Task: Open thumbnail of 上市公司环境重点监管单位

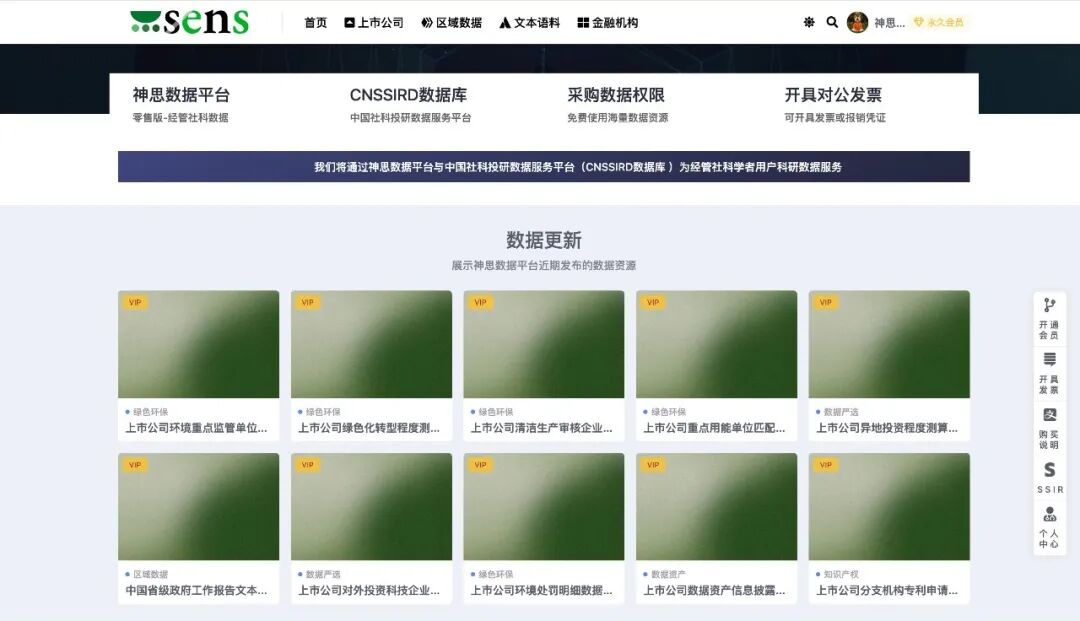Action: 198,344
